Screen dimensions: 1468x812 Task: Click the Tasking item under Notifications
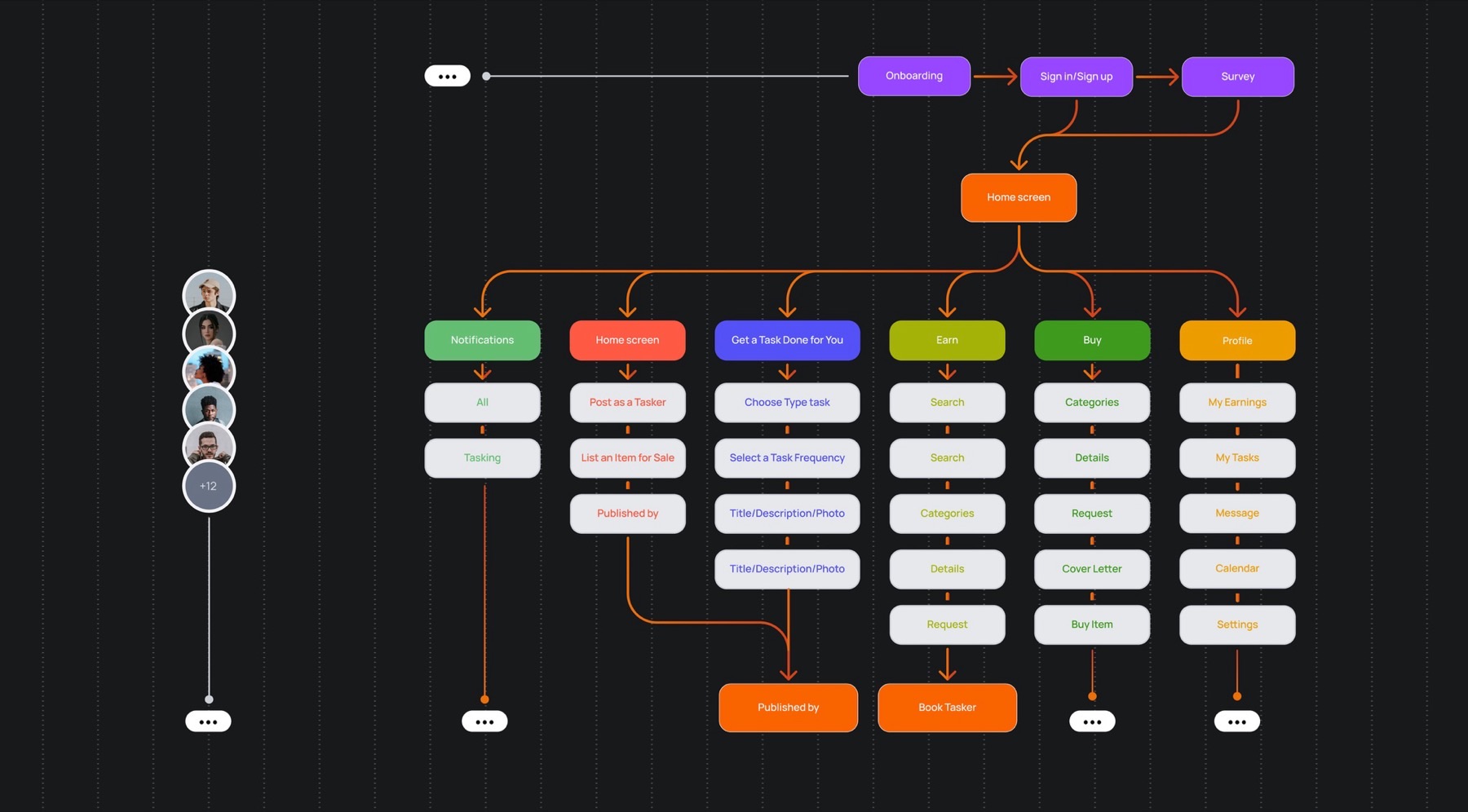(482, 458)
